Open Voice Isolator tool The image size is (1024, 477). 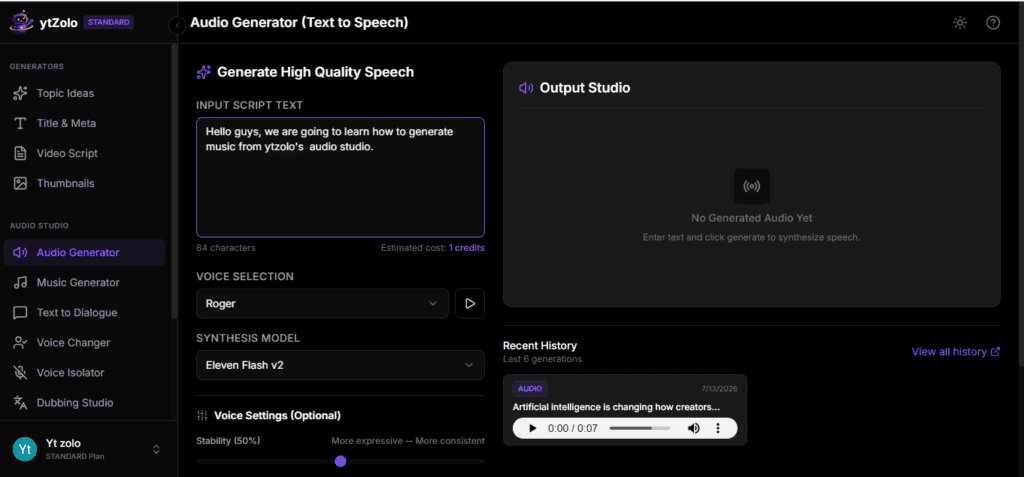[x=84, y=372]
